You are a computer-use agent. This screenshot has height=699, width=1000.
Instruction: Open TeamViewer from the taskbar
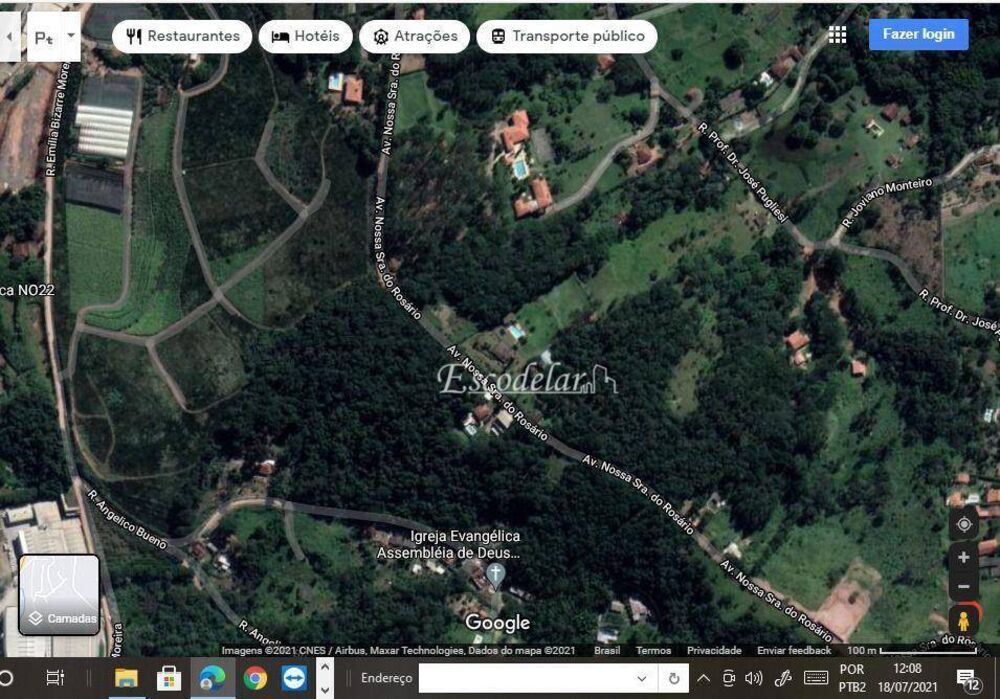[294, 678]
